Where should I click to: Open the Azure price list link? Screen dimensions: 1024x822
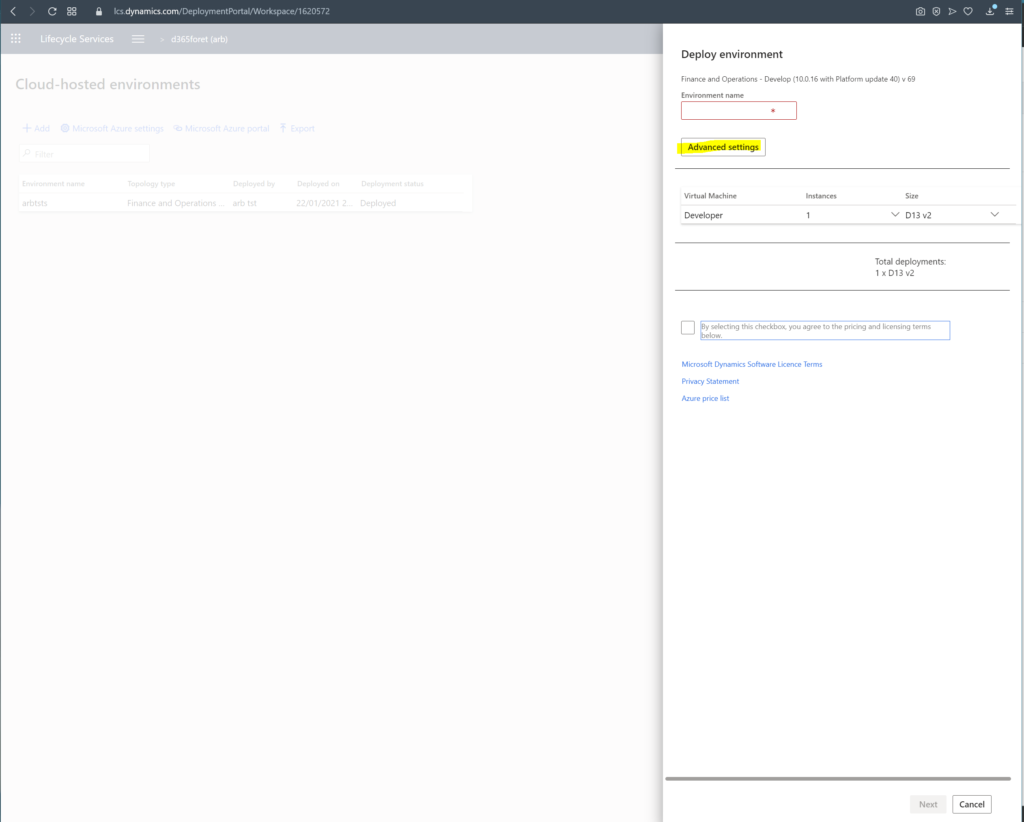705,398
